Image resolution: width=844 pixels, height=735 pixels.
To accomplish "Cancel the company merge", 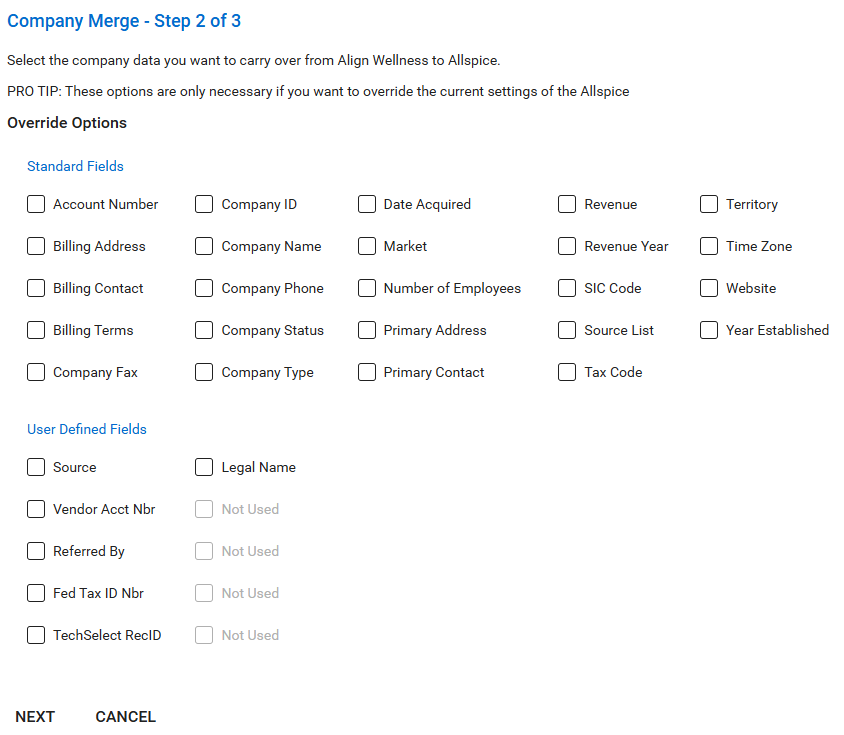I will click(x=125, y=717).
